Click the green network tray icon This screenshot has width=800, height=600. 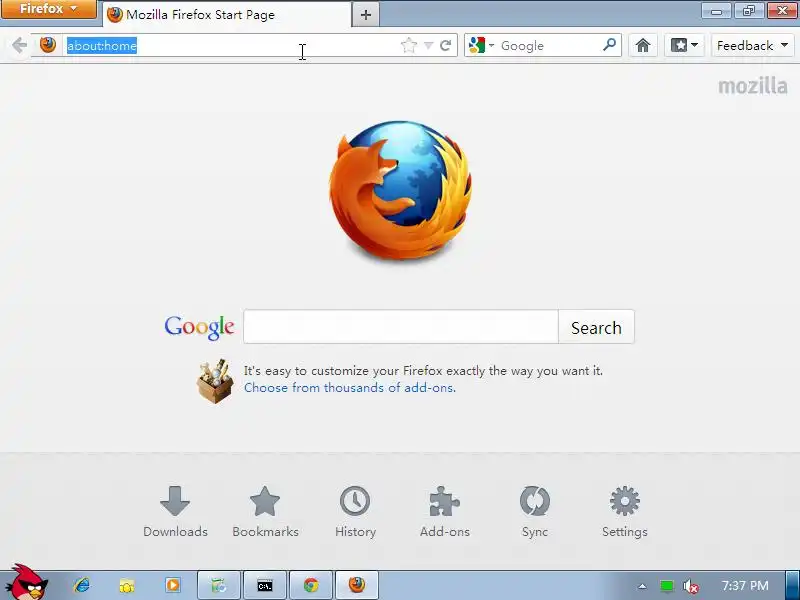(x=666, y=586)
